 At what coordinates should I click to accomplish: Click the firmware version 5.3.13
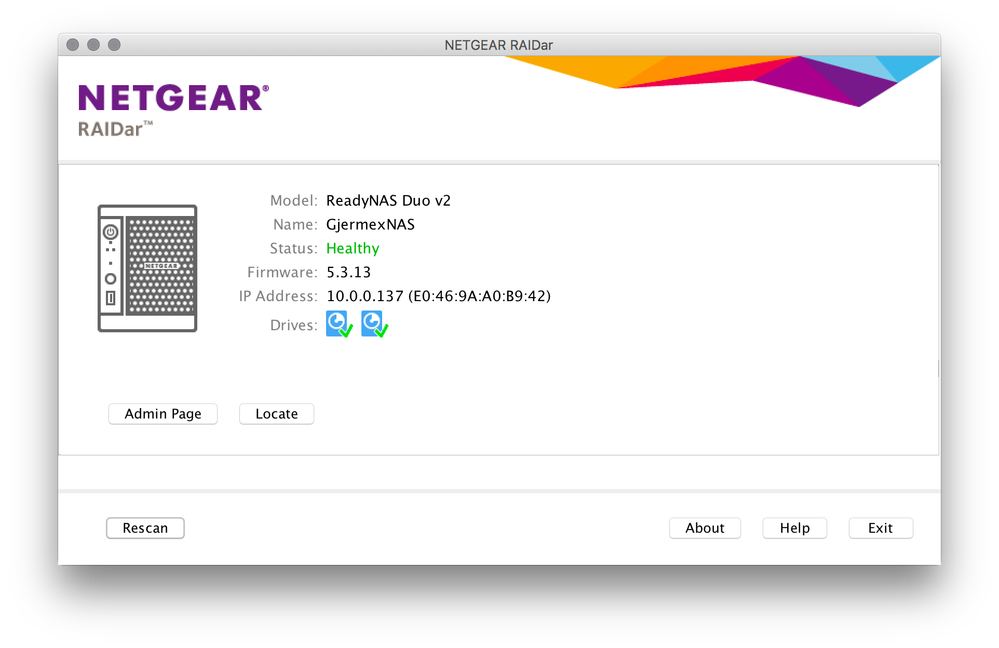[349, 272]
